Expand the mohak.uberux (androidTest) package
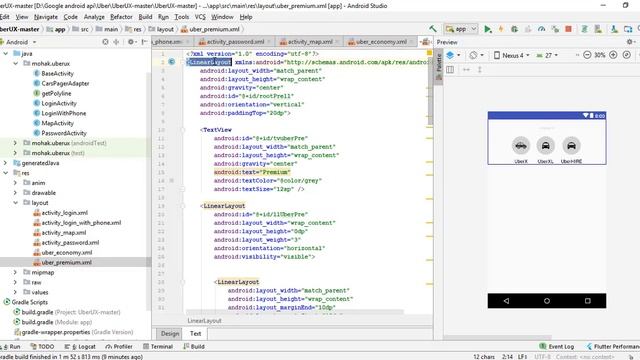The image size is (640, 360). click(15, 143)
